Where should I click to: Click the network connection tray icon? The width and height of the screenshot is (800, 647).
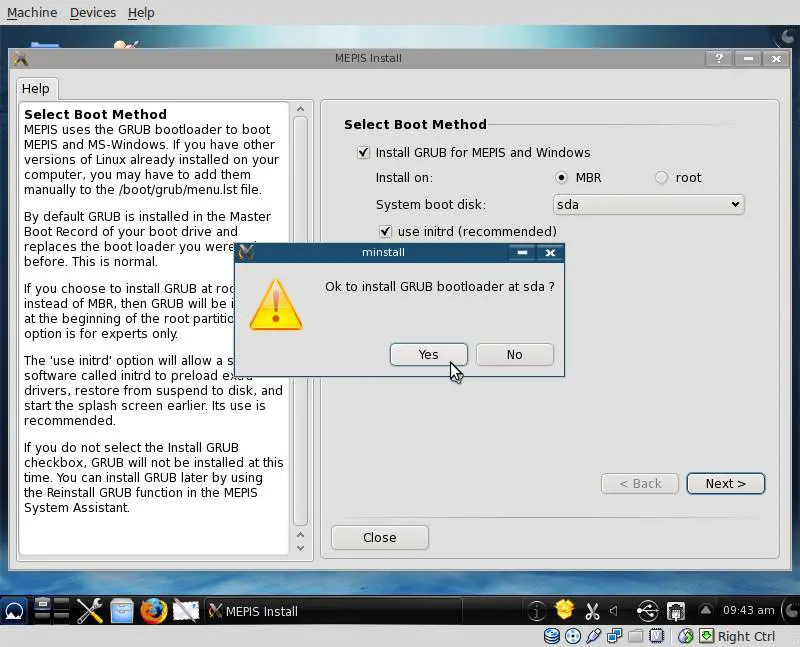click(x=676, y=610)
